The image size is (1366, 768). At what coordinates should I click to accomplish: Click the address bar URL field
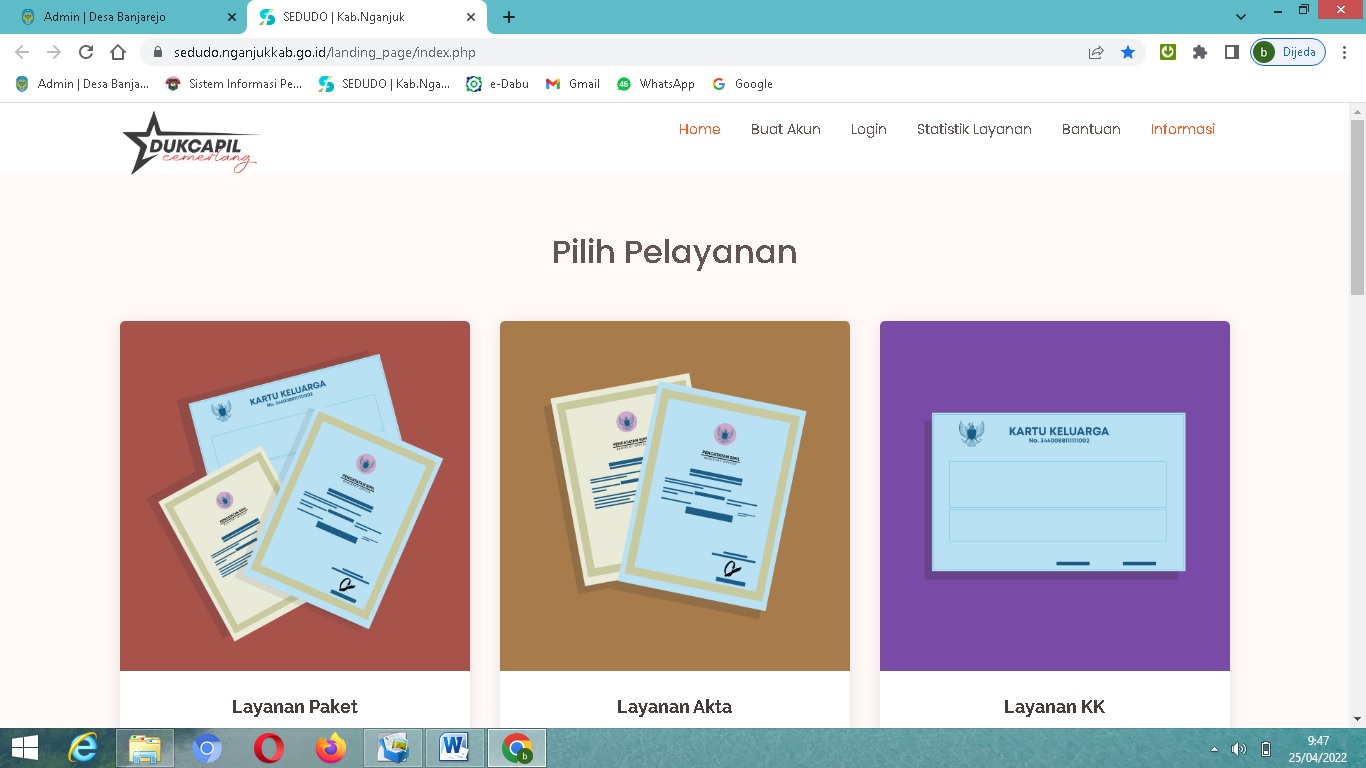[600, 52]
